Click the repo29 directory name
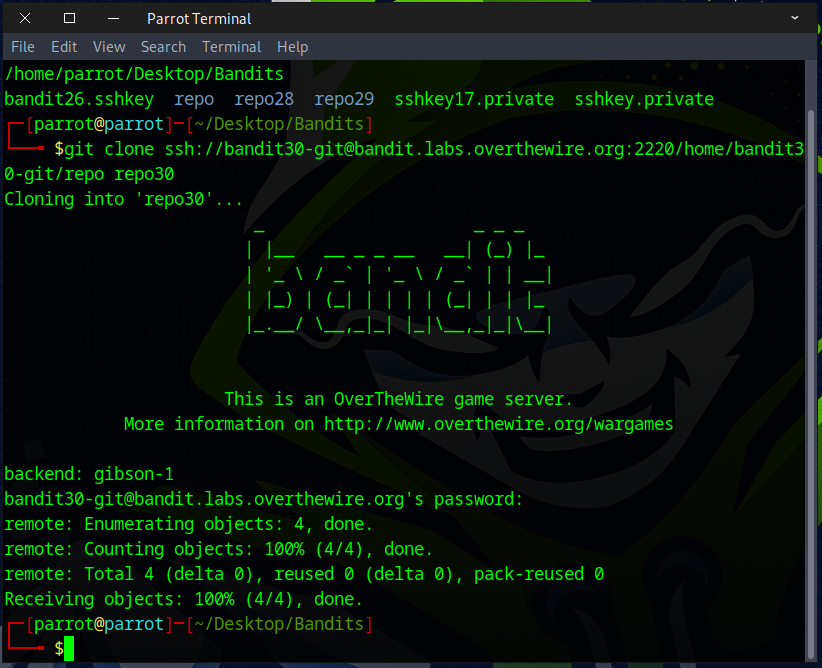822x668 pixels. pyautogui.click(x=344, y=99)
